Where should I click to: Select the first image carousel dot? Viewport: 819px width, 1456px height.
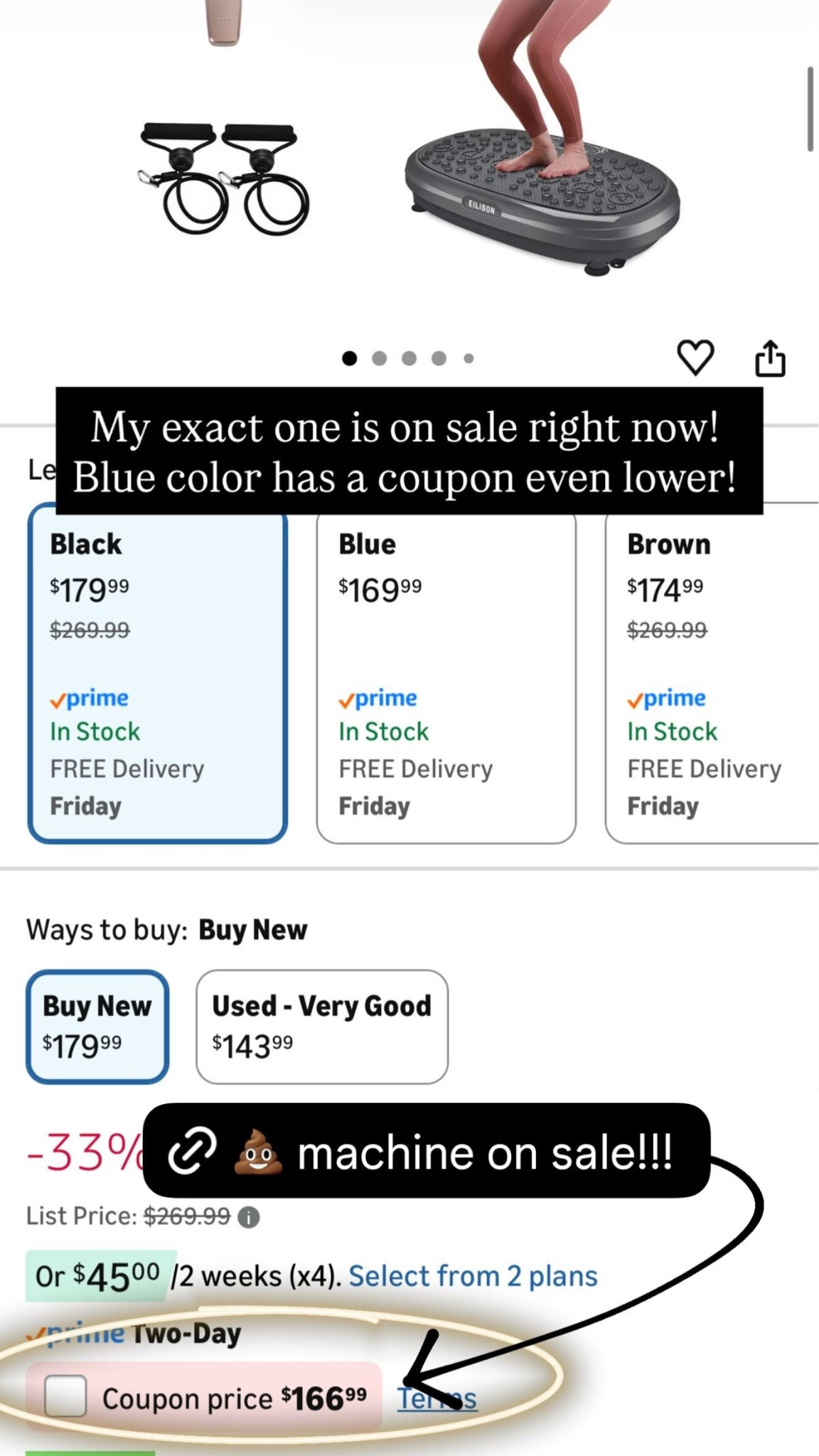tap(349, 358)
